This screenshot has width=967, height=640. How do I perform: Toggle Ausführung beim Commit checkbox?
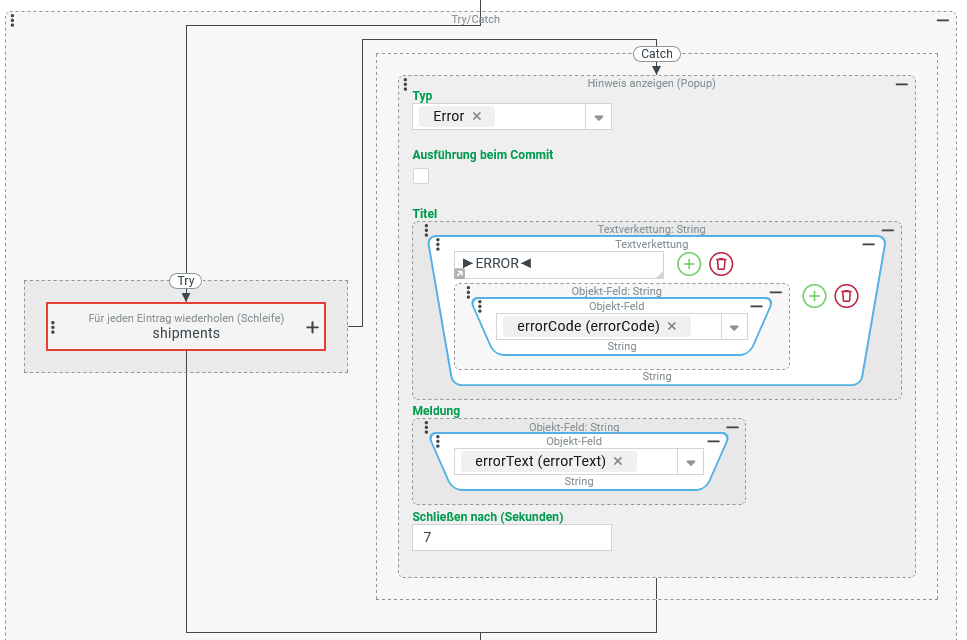click(x=421, y=176)
